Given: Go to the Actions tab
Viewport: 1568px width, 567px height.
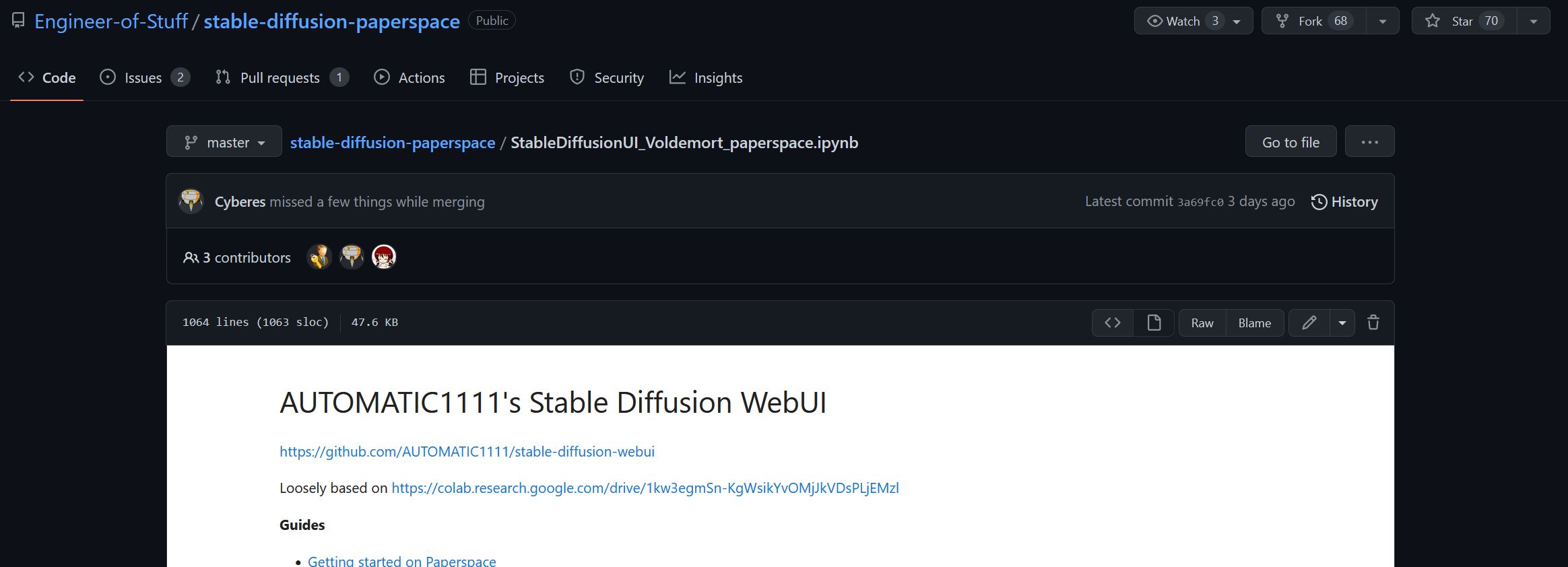Looking at the screenshot, I should coord(410,77).
